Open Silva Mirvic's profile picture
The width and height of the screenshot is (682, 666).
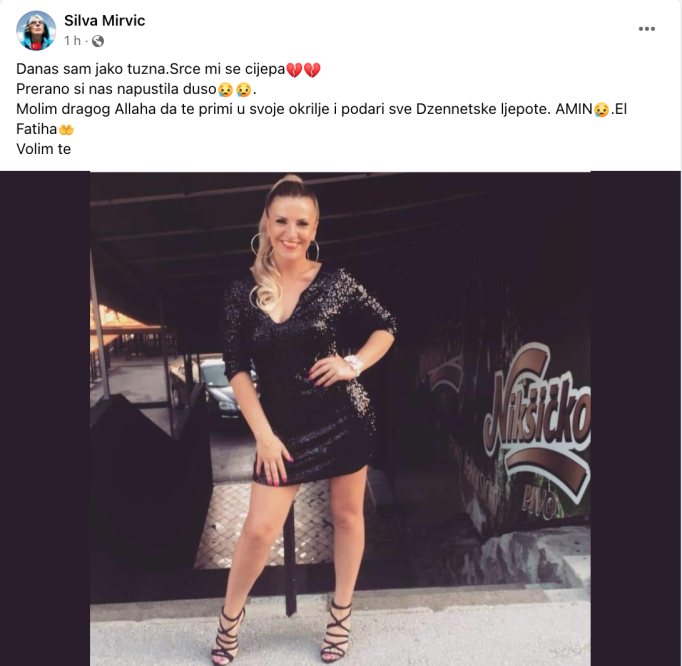tap(36, 30)
